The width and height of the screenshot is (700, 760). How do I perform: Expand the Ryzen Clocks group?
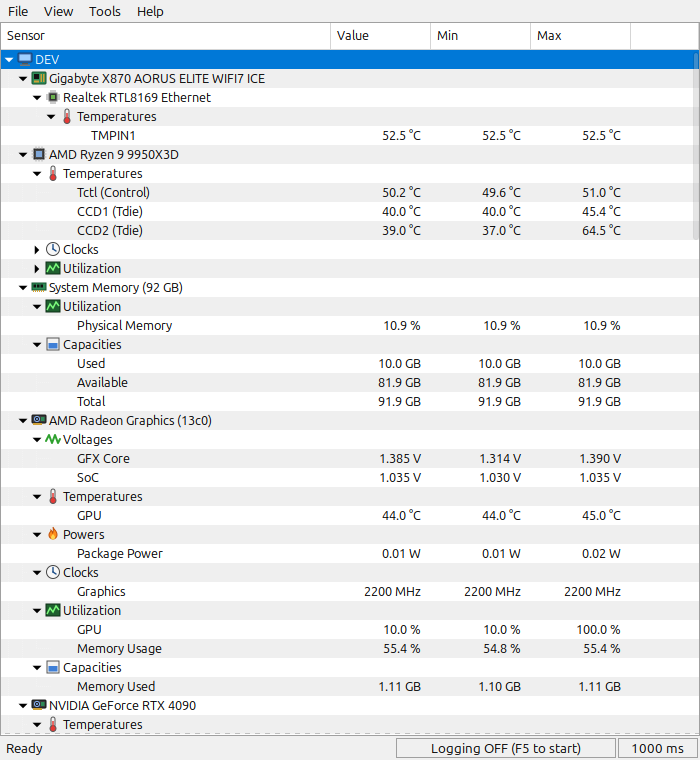[x=37, y=250]
